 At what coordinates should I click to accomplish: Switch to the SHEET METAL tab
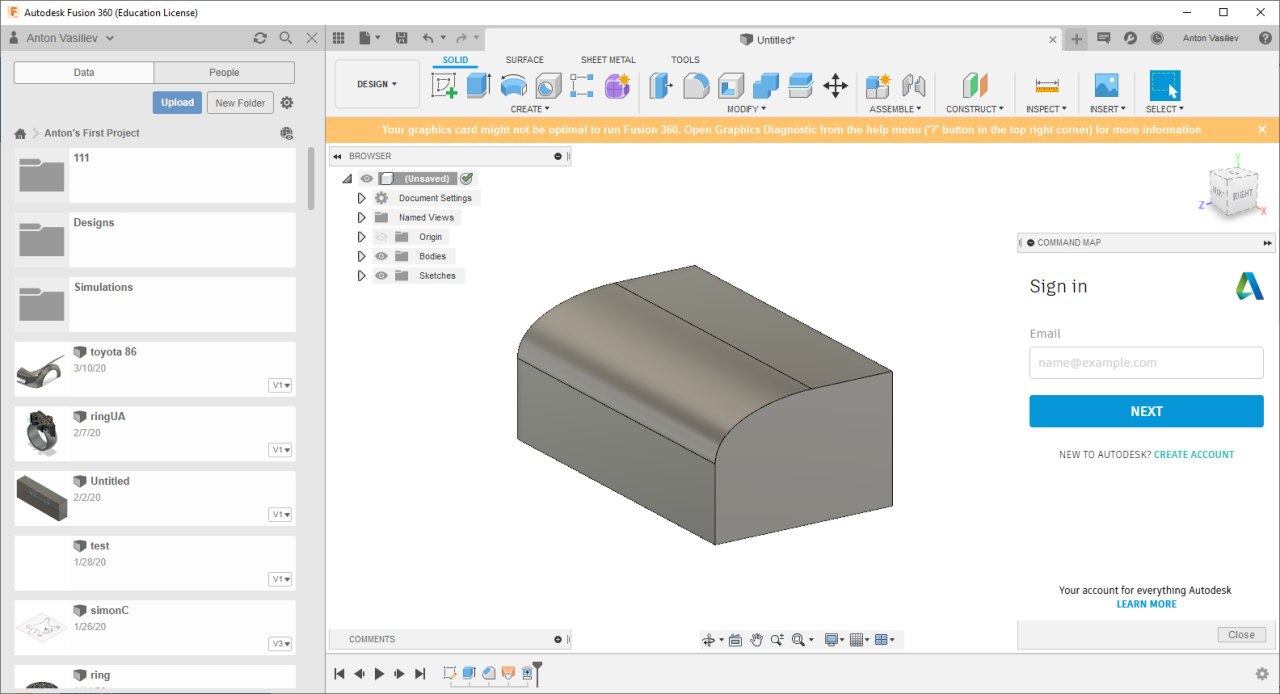[608, 60]
